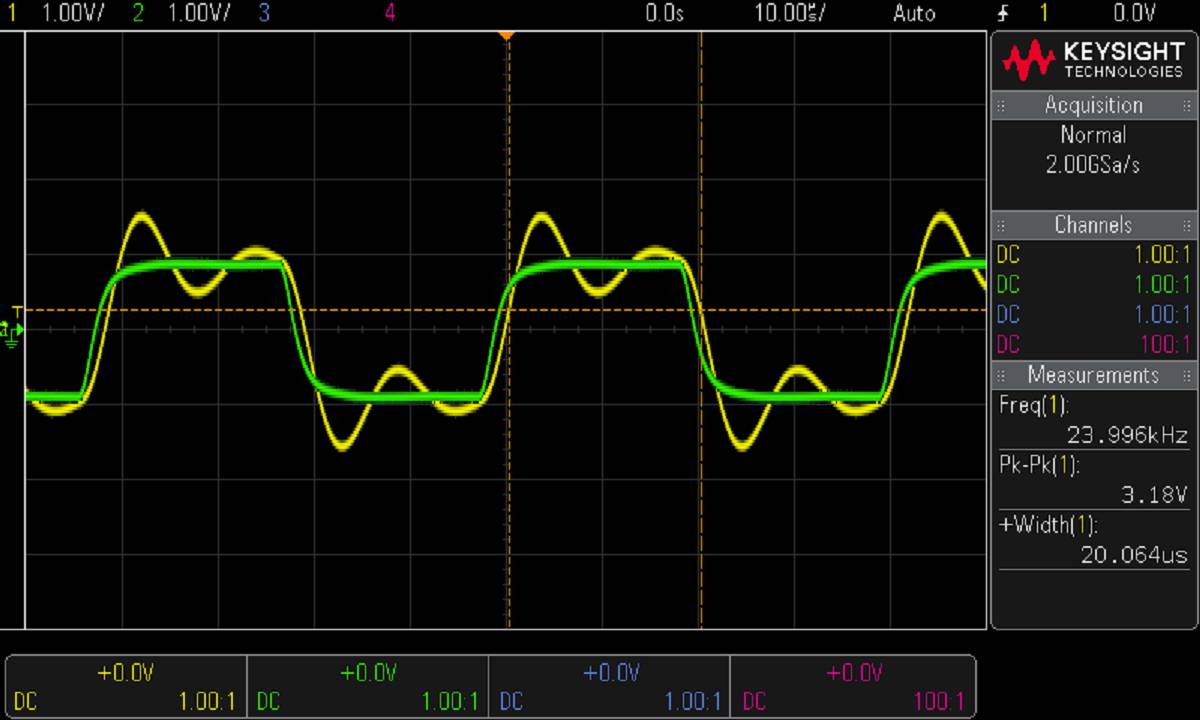Click the 10.00µs/ timebase readout
1200x720 pixels.
click(789, 13)
